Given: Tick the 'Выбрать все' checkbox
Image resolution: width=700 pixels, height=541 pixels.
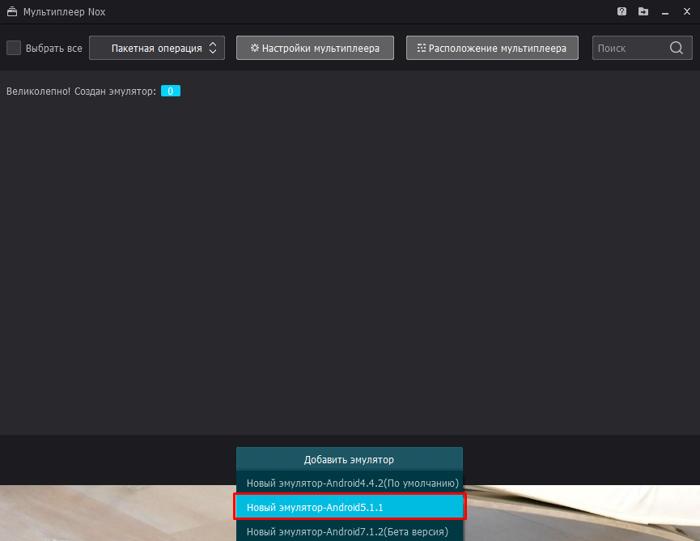Looking at the screenshot, I should coord(13,48).
